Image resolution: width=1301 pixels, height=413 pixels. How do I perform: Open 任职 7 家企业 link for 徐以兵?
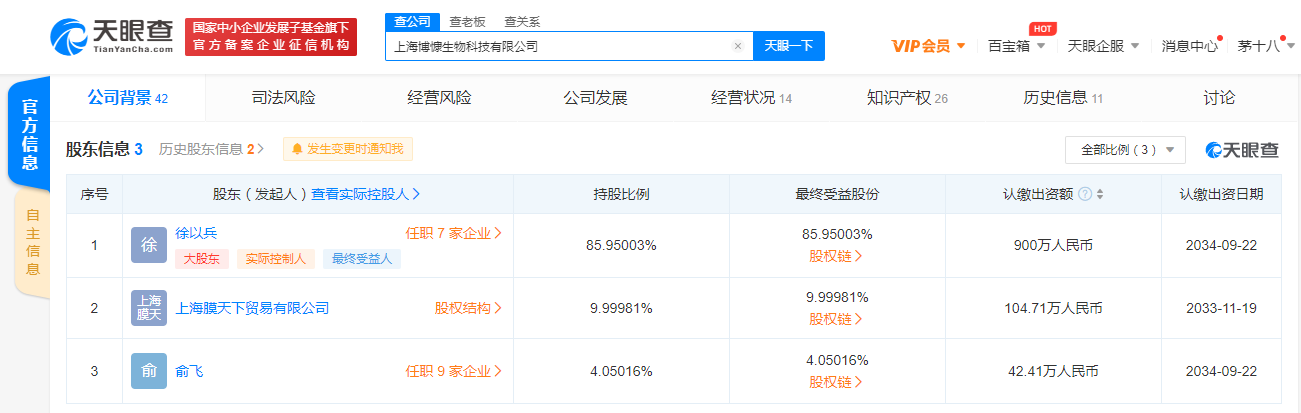453,233
